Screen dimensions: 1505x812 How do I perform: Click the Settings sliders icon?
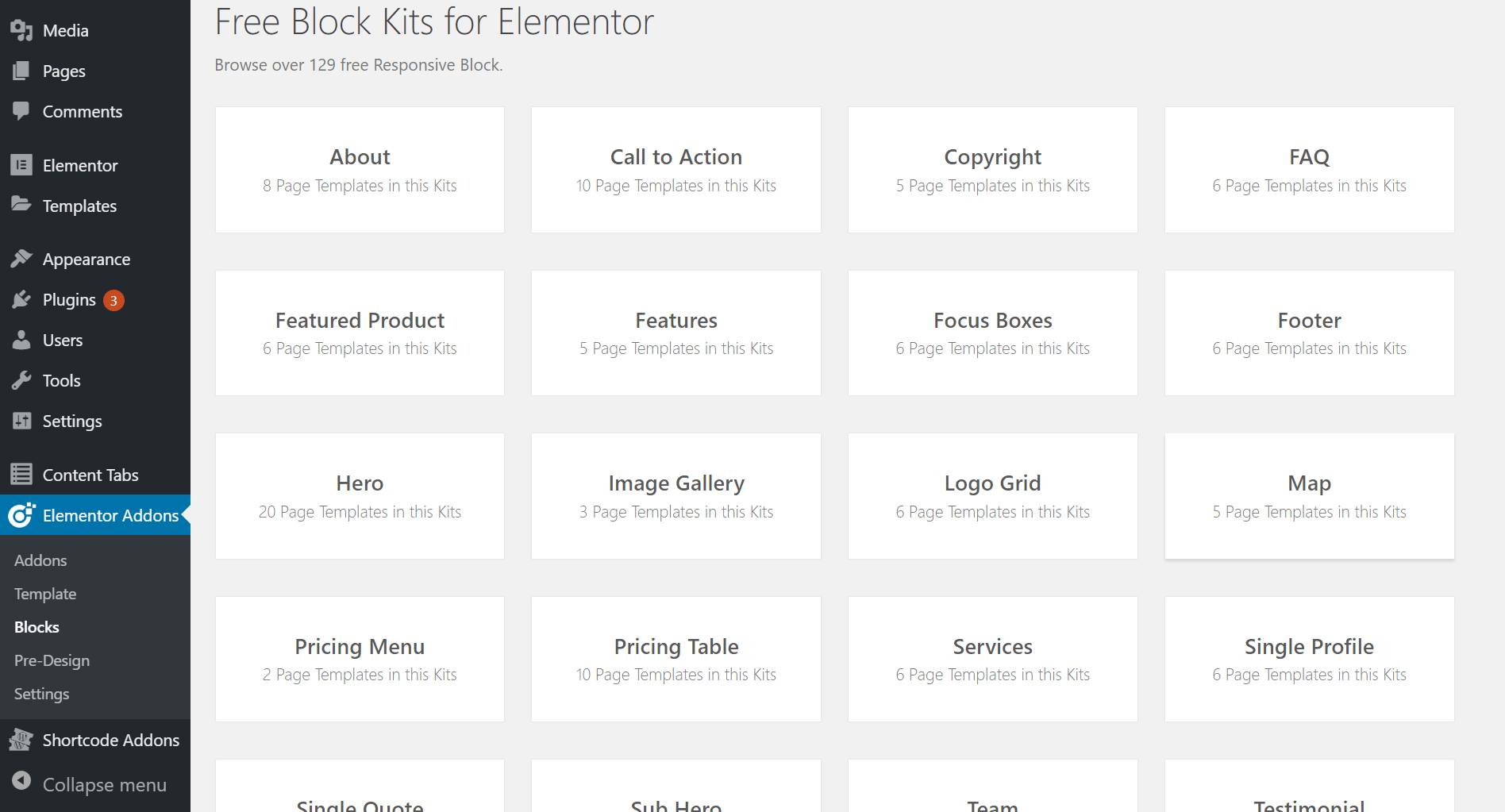click(x=21, y=421)
